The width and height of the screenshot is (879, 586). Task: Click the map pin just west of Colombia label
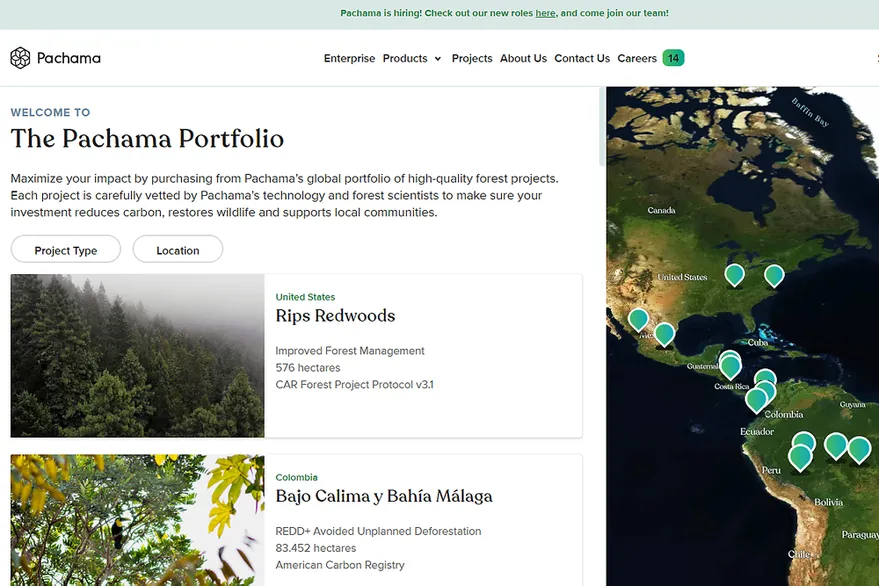pyautogui.click(x=756, y=400)
